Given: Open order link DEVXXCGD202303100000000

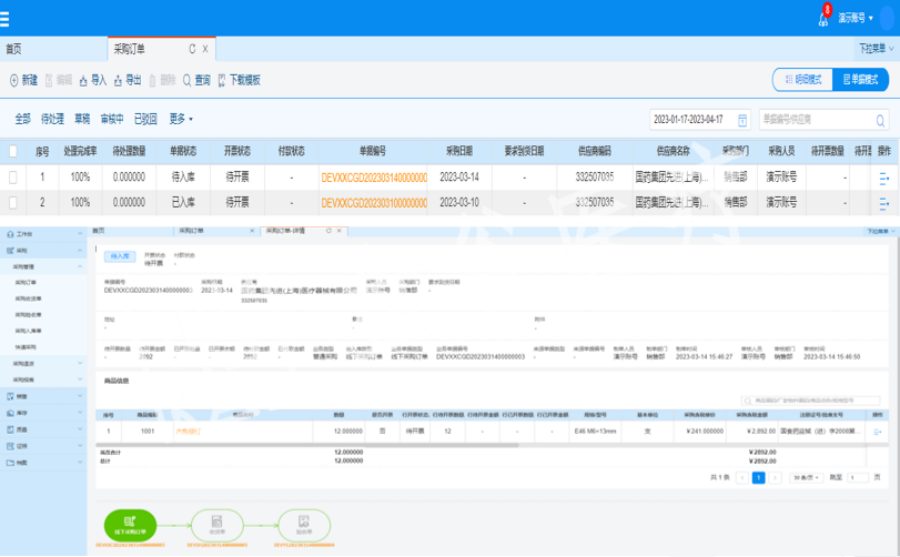Looking at the screenshot, I should pyautogui.click(x=374, y=203).
